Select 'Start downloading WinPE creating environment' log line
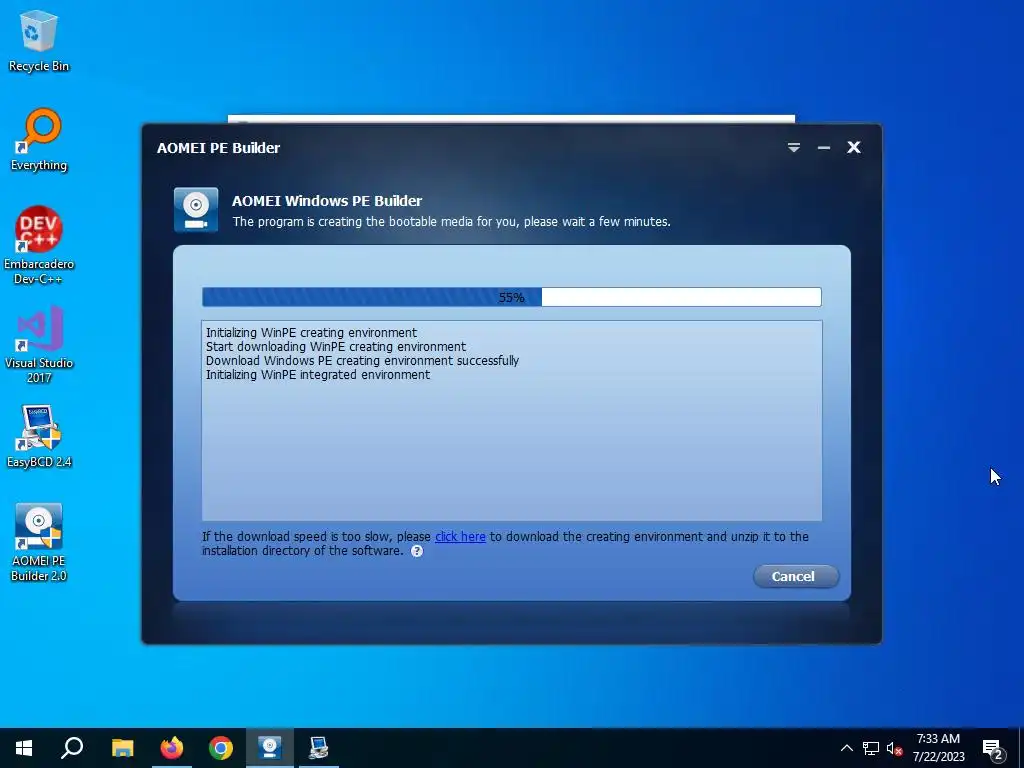1024x768 pixels. click(336, 347)
